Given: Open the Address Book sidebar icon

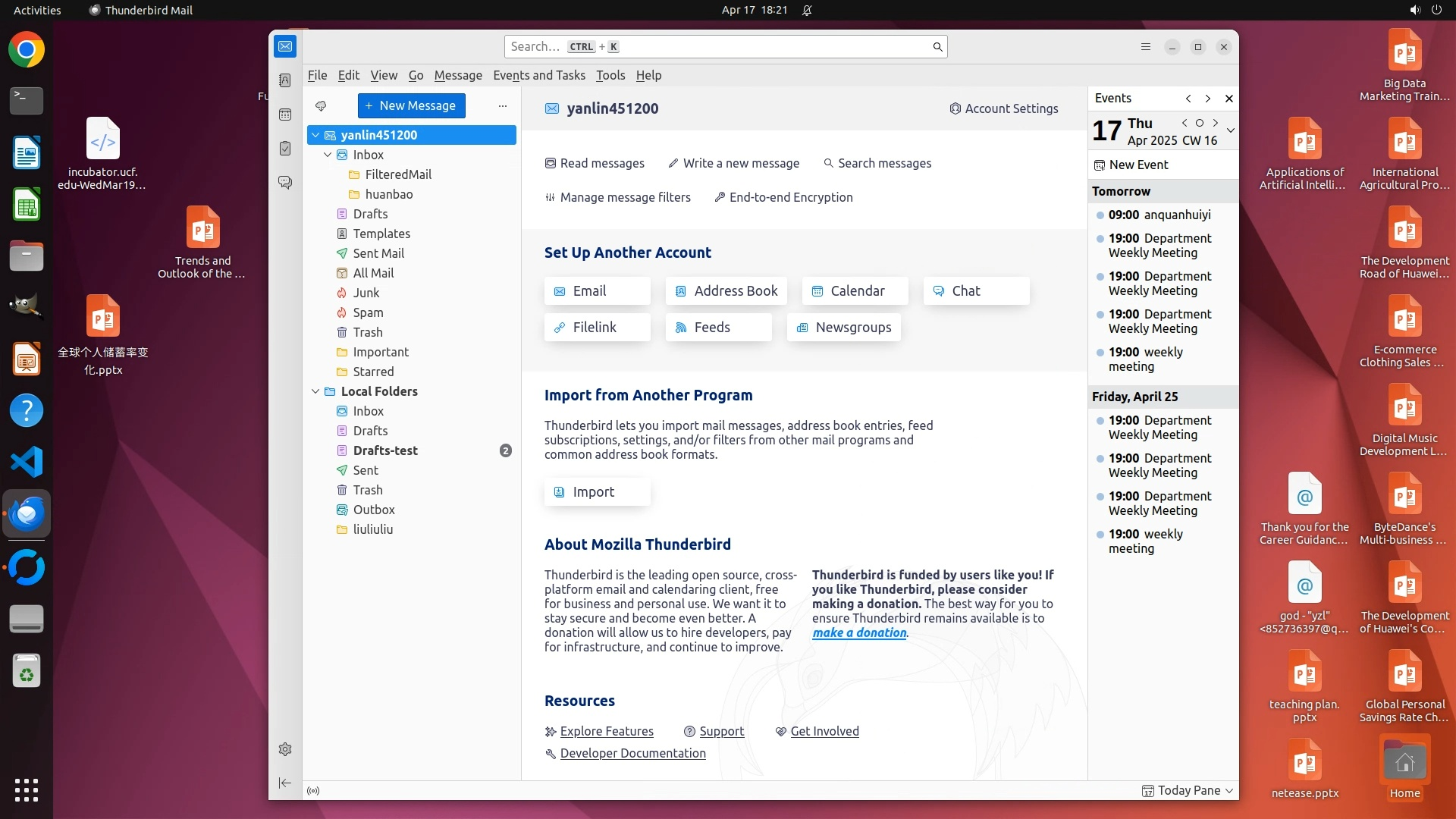Looking at the screenshot, I should click(x=285, y=80).
